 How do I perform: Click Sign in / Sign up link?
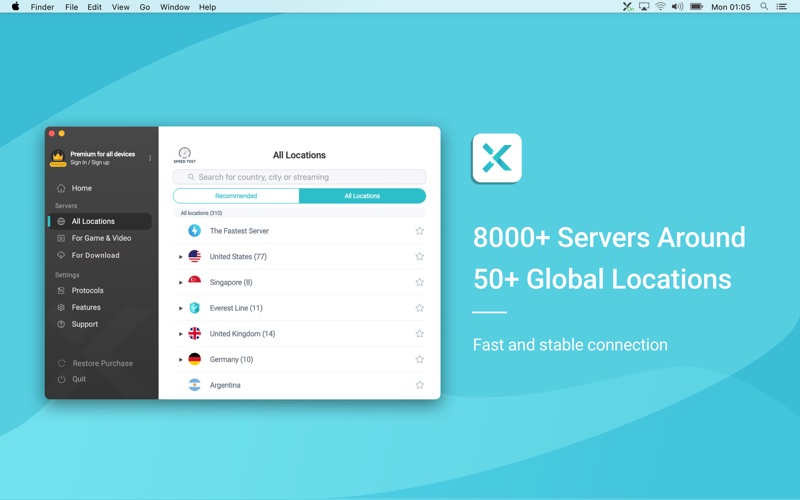click(x=90, y=162)
